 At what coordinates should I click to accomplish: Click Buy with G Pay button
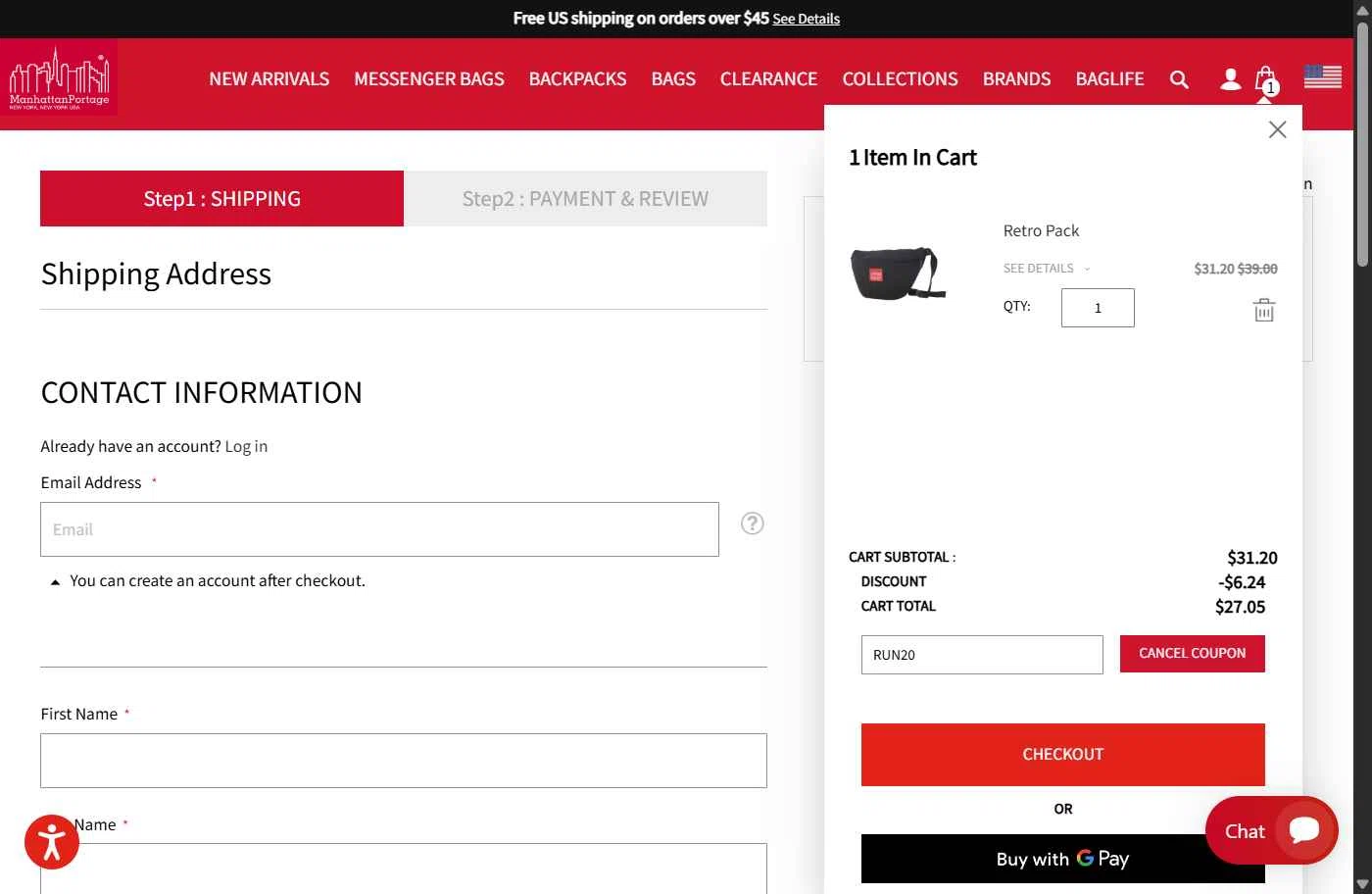click(x=1063, y=859)
